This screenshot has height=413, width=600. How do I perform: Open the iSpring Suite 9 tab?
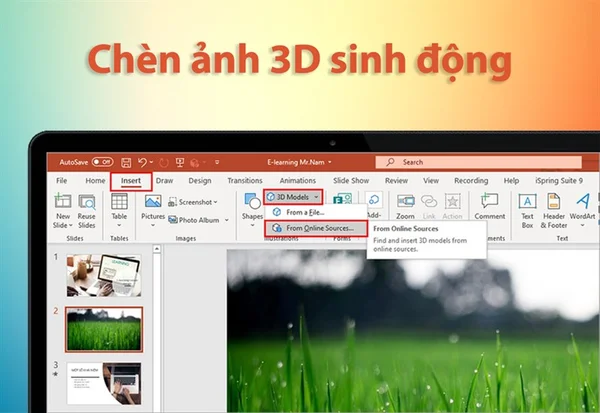click(x=559, y=181)
